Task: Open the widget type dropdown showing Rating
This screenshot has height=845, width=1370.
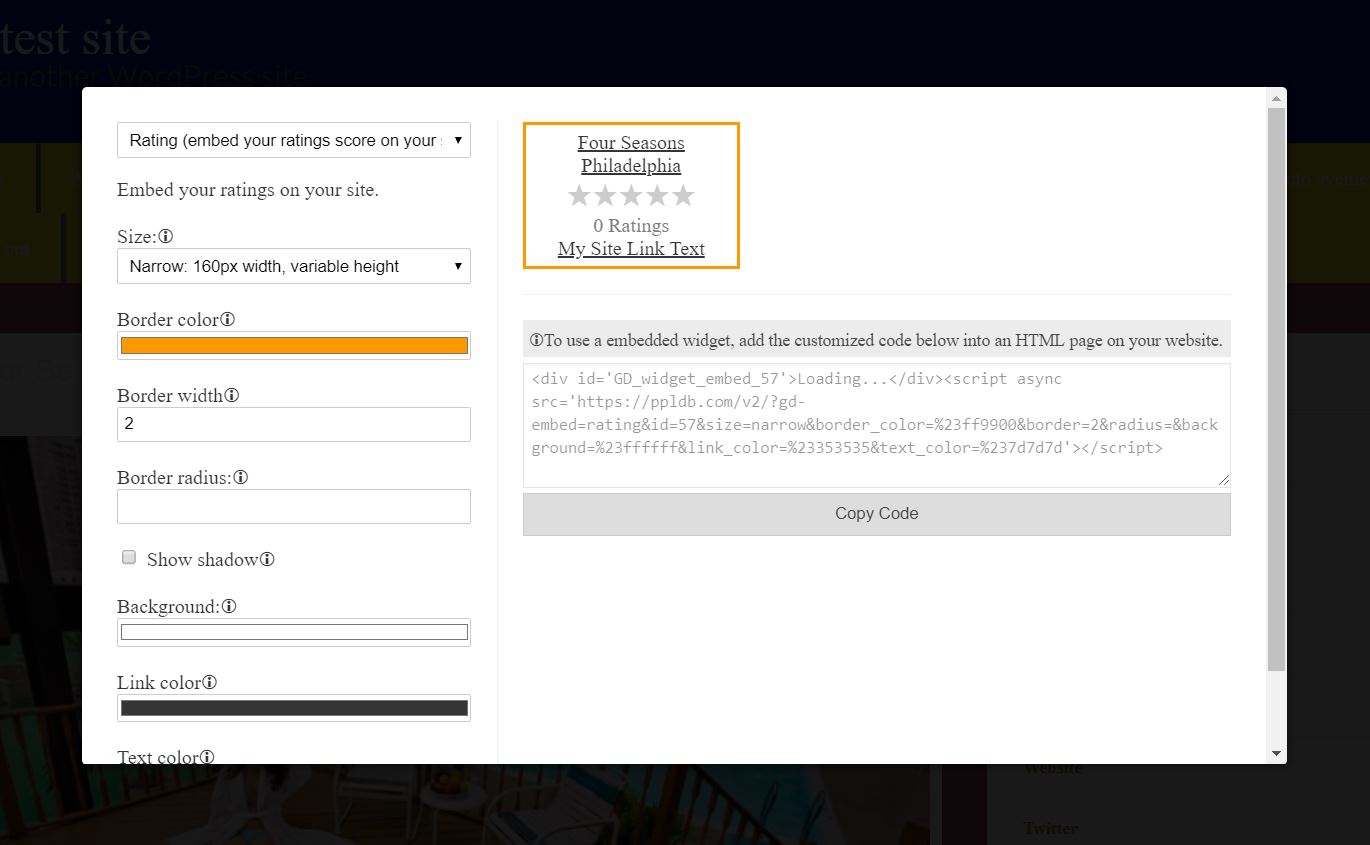Action: tap(293, 140)
